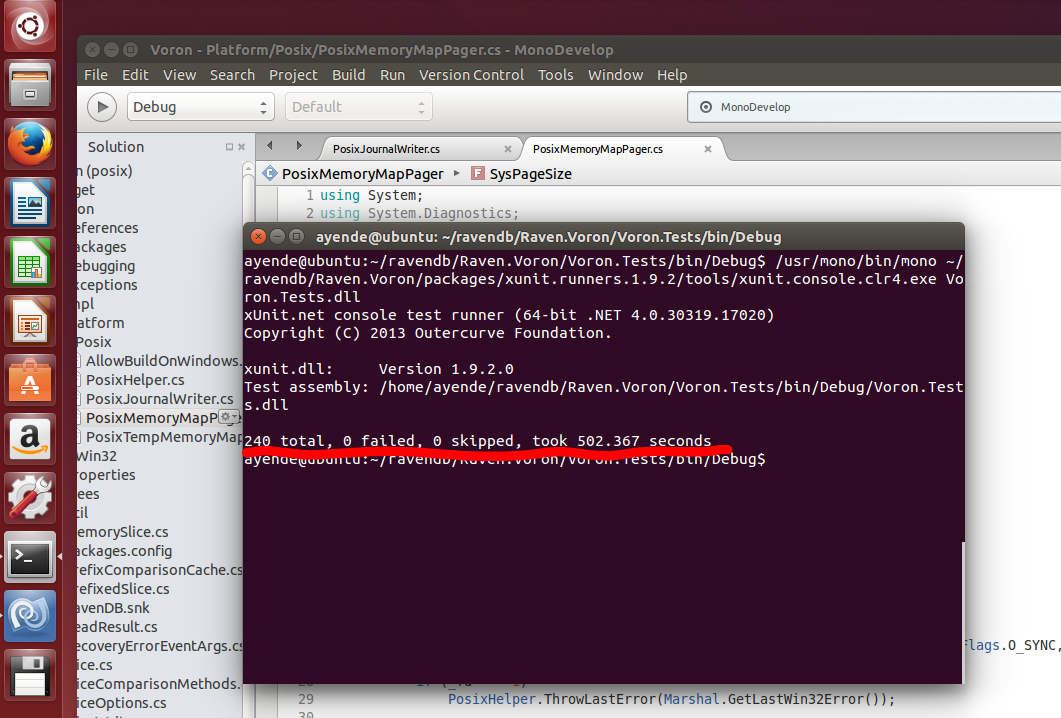The height and width of the screenshot is (718, 1061).
Task: Open the Debug configuration dropdown
Action: point(200,107)
